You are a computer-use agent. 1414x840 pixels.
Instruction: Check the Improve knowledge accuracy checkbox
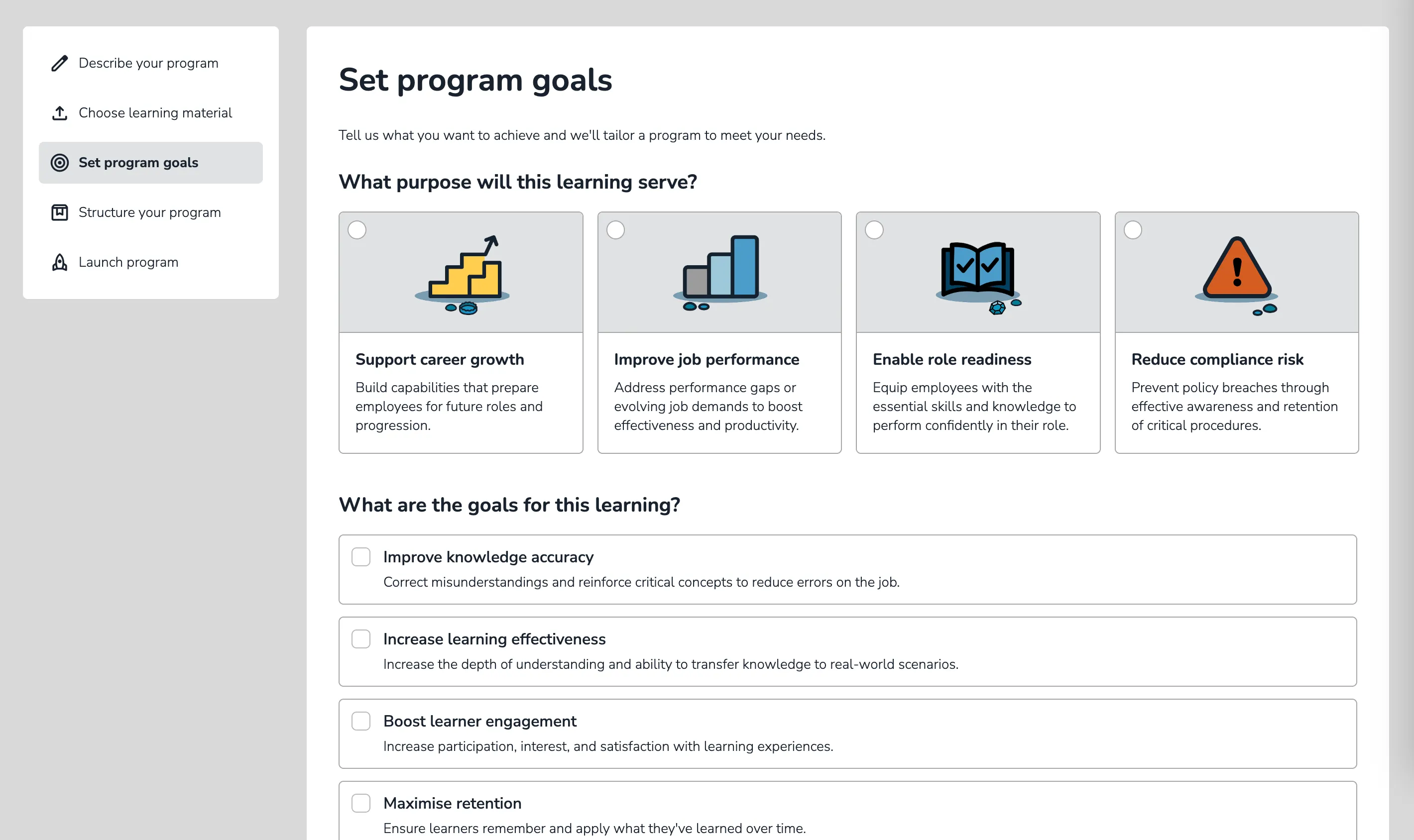click(x=361, y=557)
